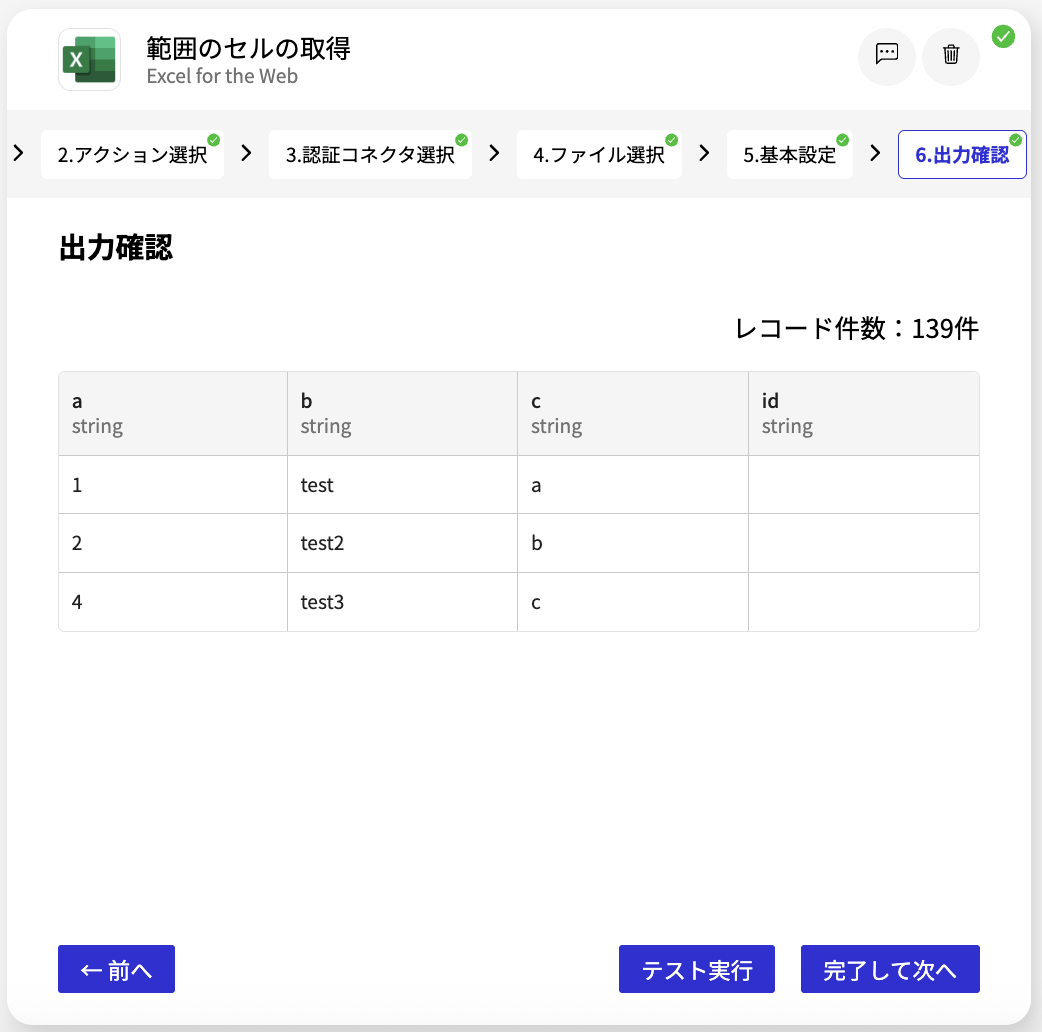The image size is (1042, 1032).
Task: Open the 2.アクション選択 step tab
Action: [x=132, y=155]
